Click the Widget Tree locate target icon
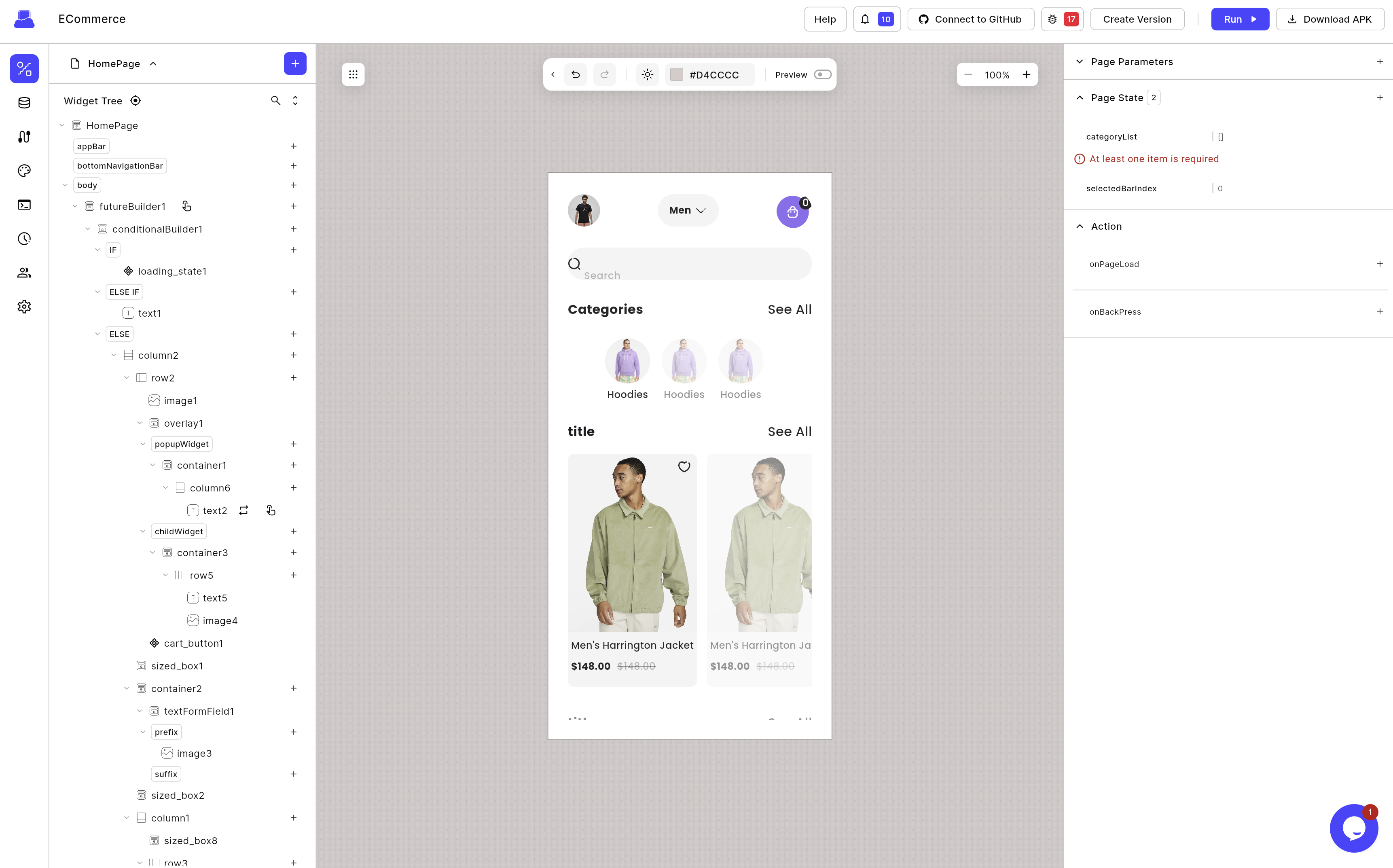 tap(135, 100)
